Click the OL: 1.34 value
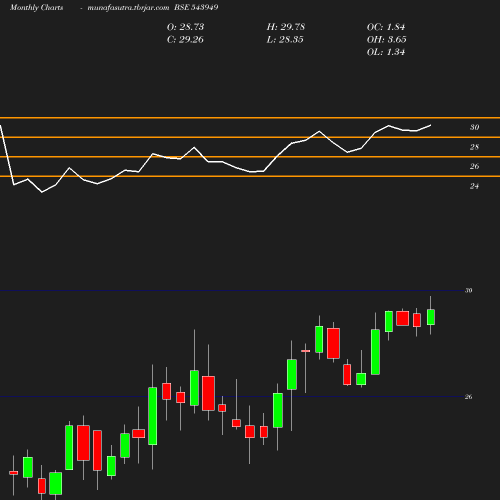The image size is (500, 500). pyautogui.click(x=386, y=52)
